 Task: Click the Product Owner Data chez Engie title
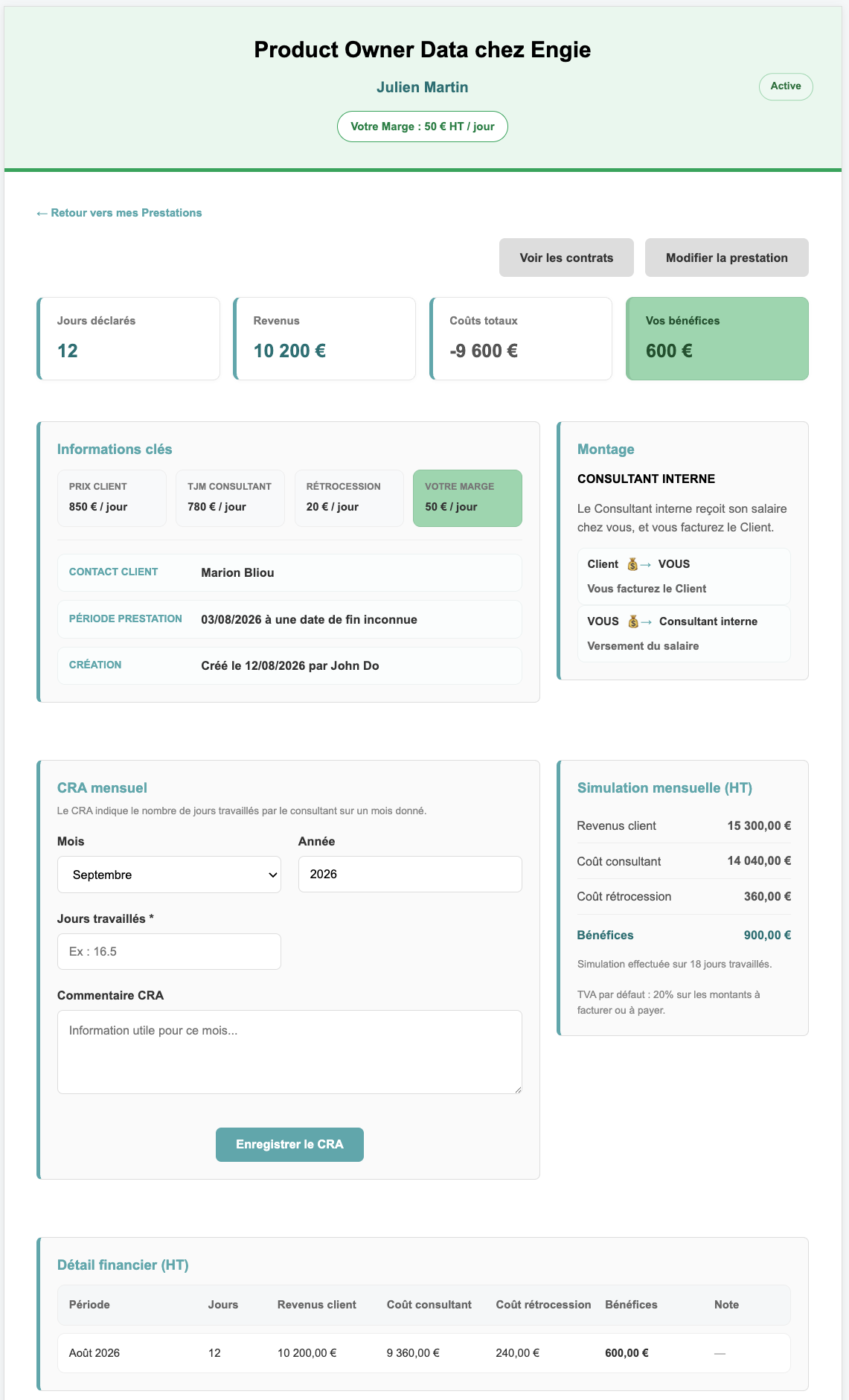click(423, 50)
